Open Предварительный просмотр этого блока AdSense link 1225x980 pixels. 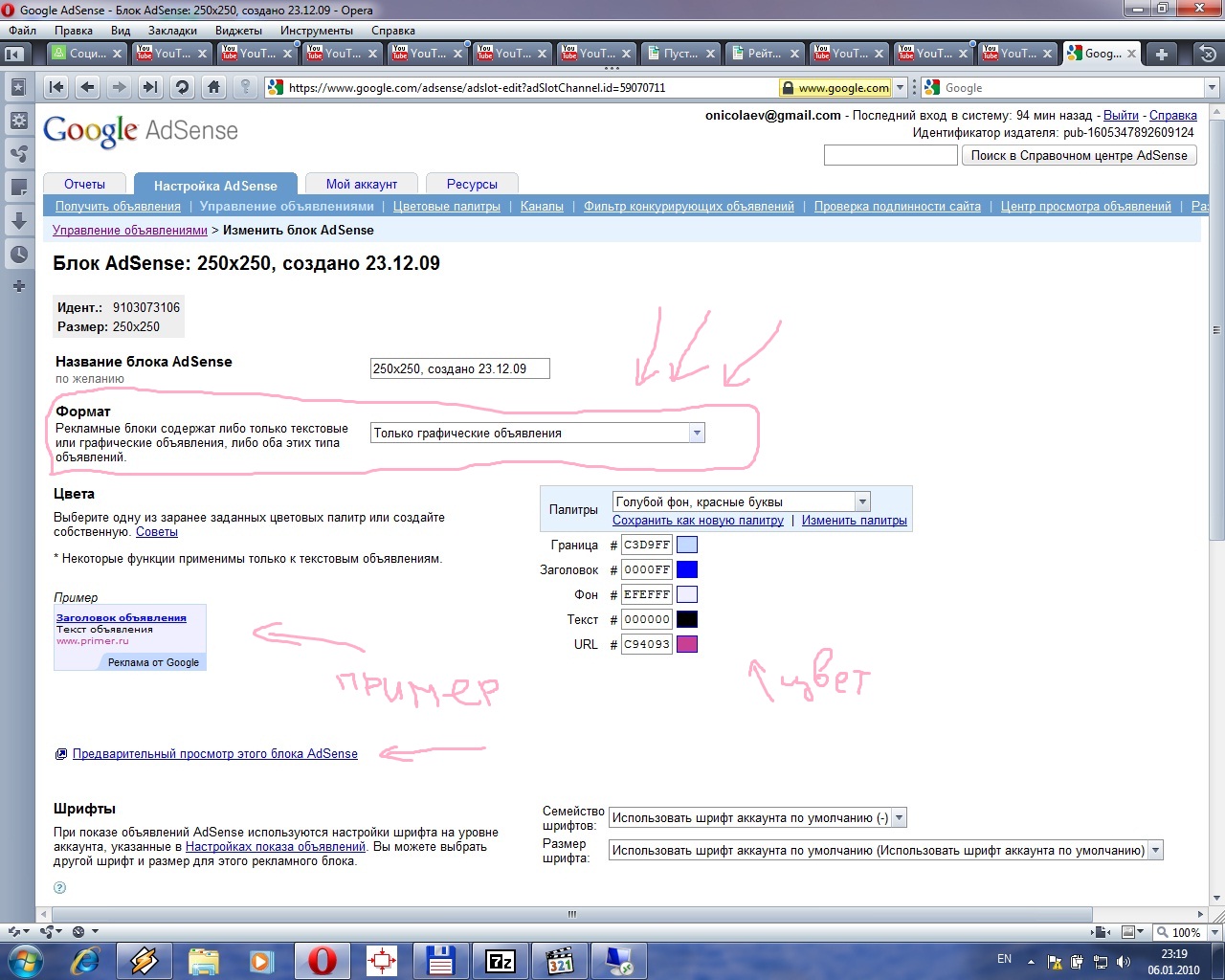pos(214,754)
